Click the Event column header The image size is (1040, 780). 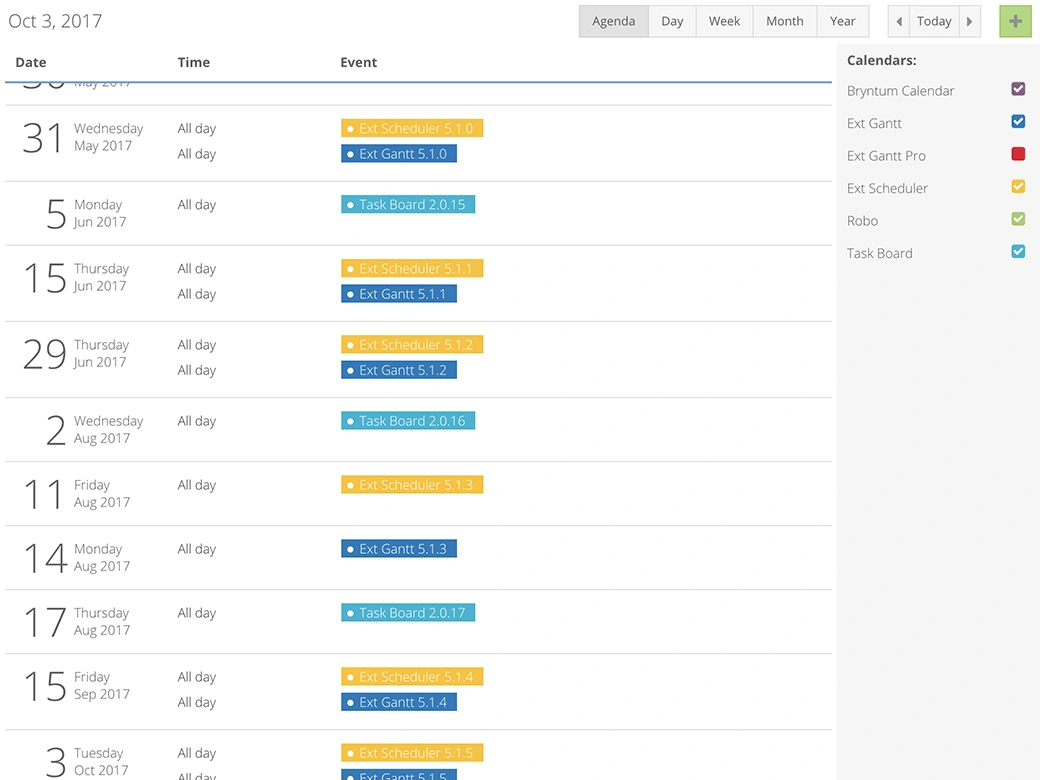coord(358,62)
